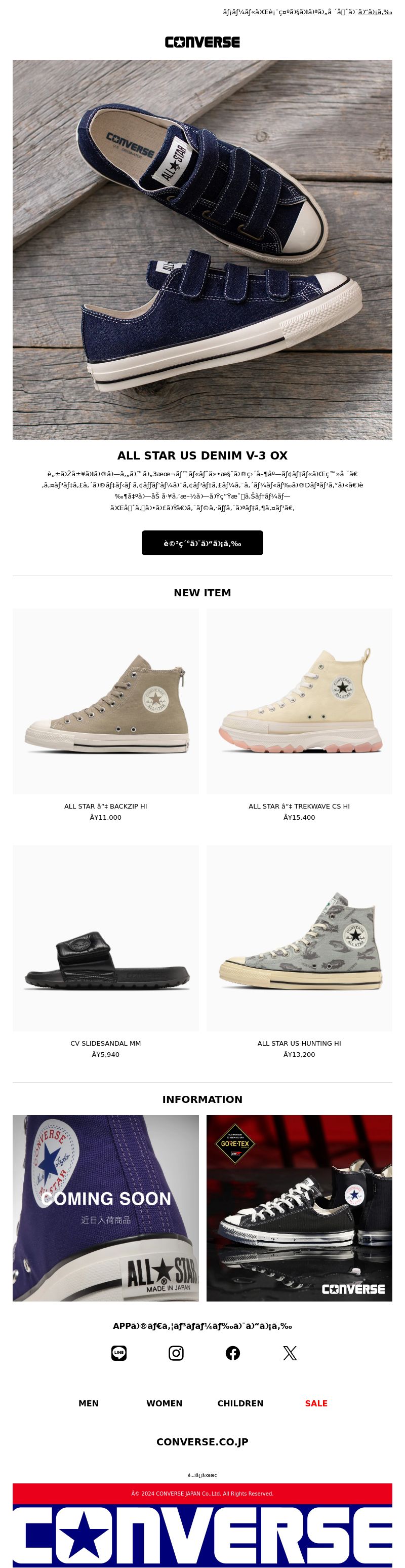Click the large Converse footer banner logo
The image size is (405, 1568).
[x=202, y=1536]
